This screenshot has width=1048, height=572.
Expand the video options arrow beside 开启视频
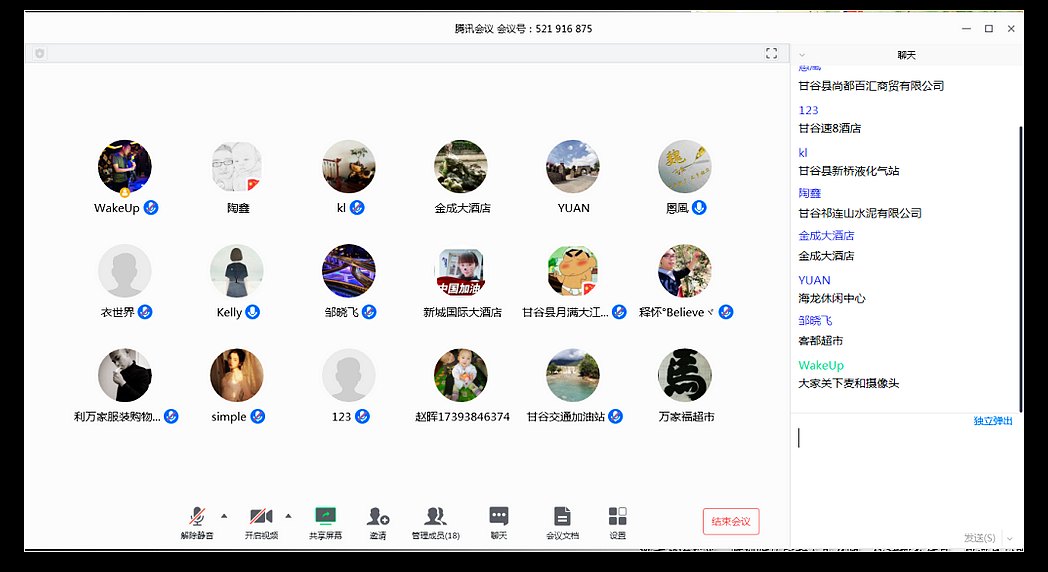288,516
